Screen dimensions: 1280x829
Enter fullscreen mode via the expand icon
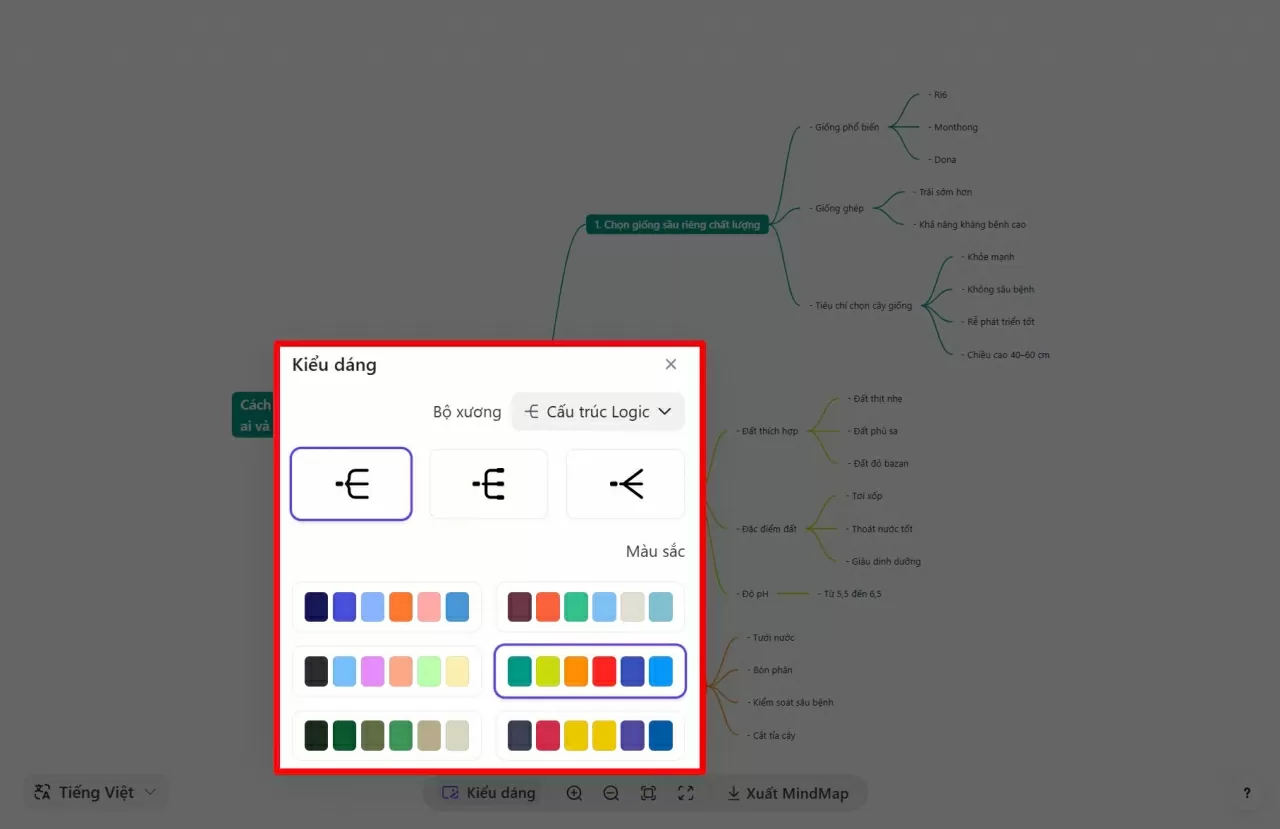(x=685, y=793)
